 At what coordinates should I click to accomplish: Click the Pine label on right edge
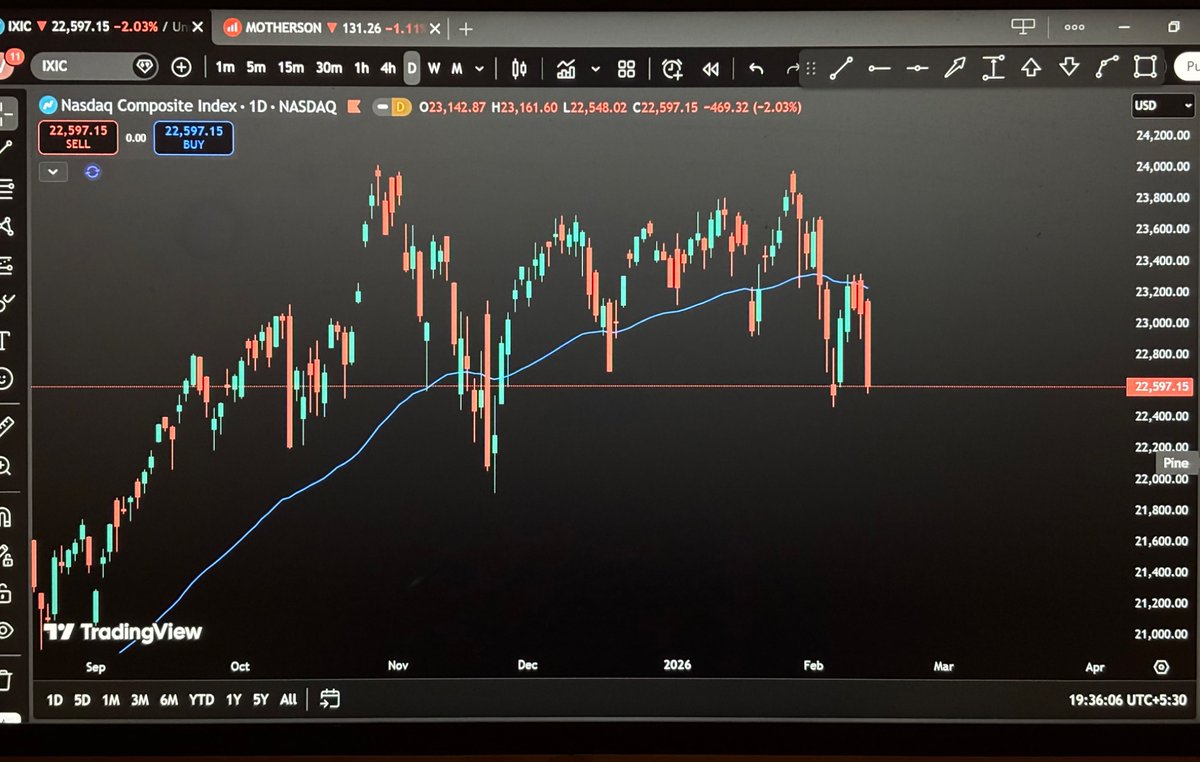[x=1176, y=463]
